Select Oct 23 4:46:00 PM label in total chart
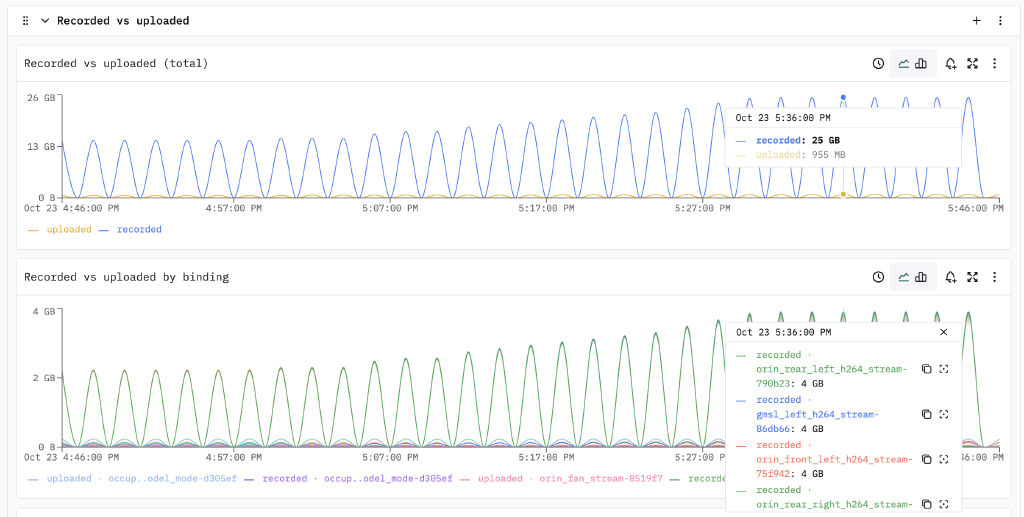The width and height of the screenshot is (1024, 517). point(72,208)
